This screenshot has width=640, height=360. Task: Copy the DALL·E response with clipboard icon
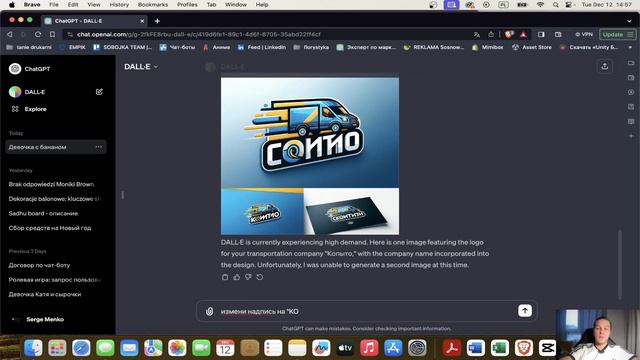[x=225, y=277]
